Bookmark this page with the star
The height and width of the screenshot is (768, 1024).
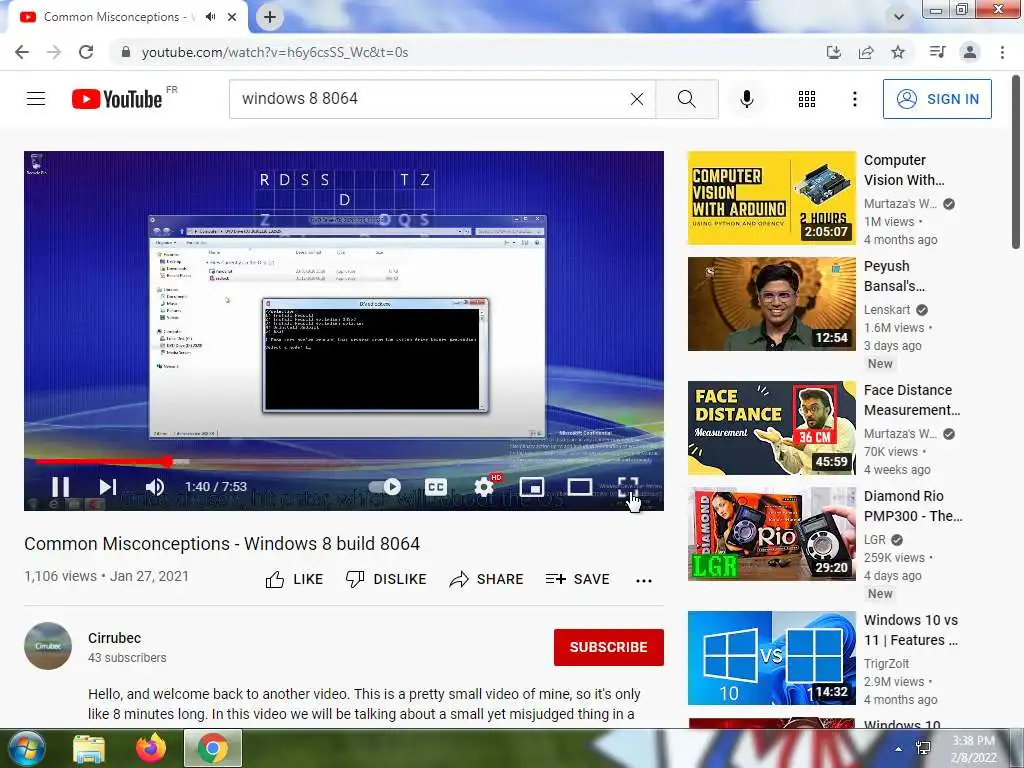(898, 52)
